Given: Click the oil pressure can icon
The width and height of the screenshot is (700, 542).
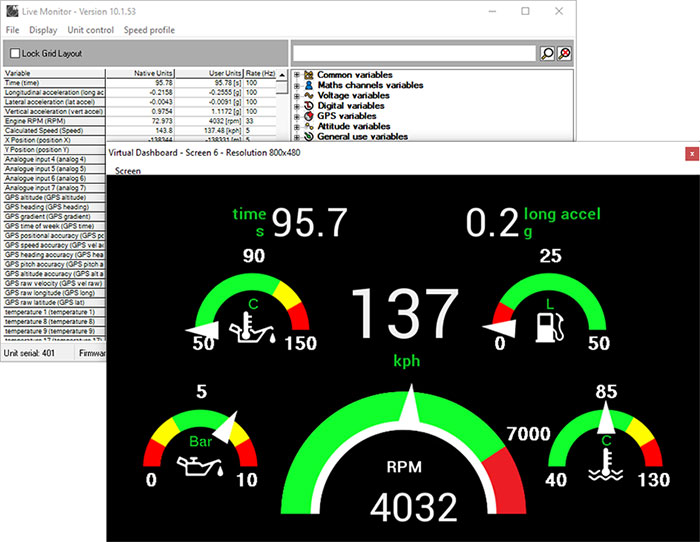Looking at the screenshot, I should coord(196,464).
